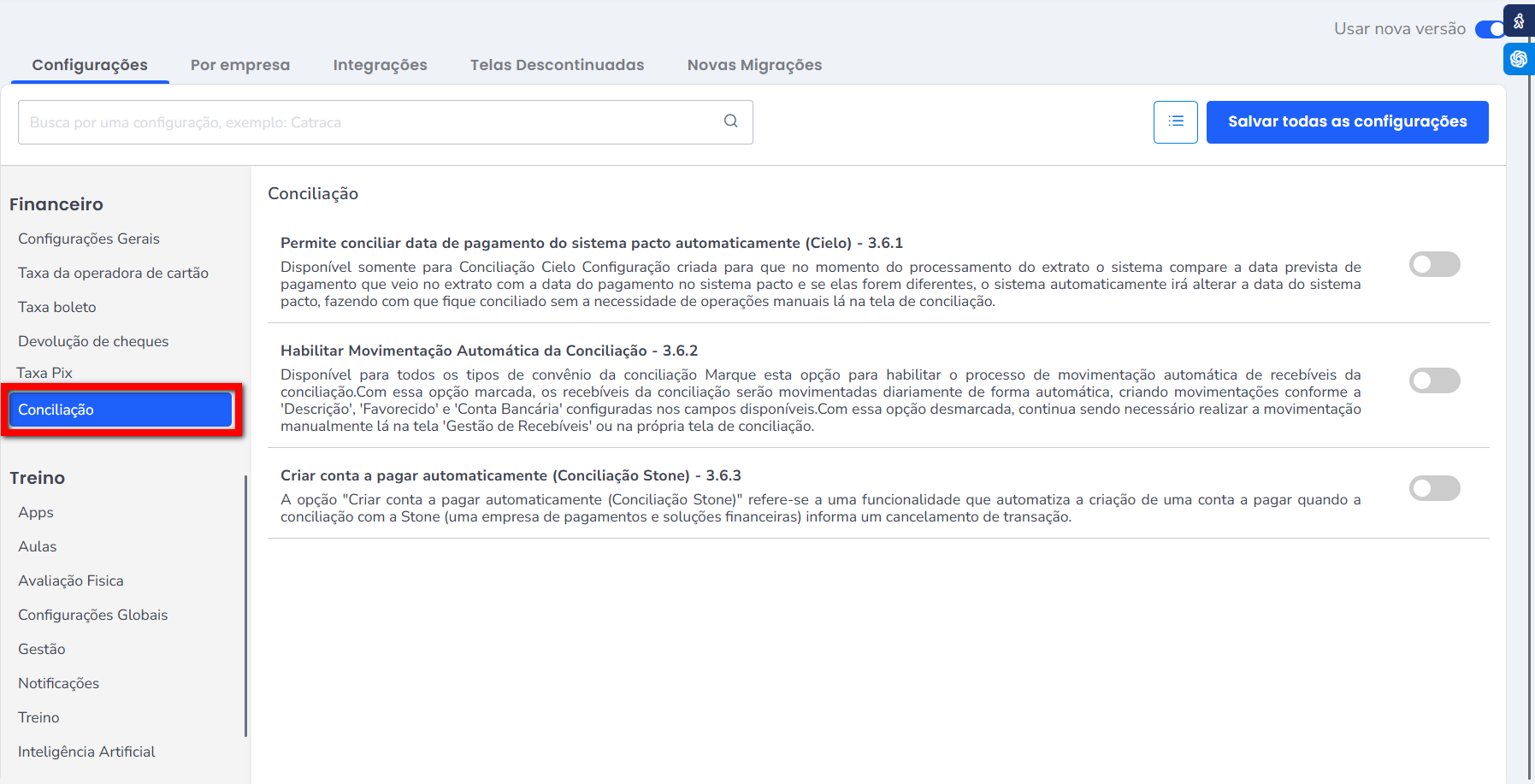Click the configuration search input field
Screen dimensions: 1535x784
(368, 122)
